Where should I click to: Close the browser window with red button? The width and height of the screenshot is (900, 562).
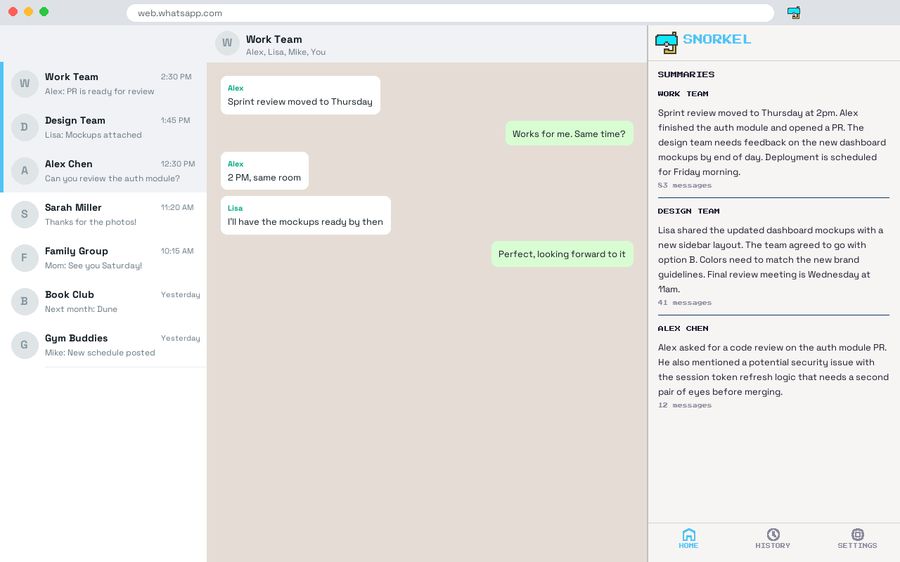13,11
